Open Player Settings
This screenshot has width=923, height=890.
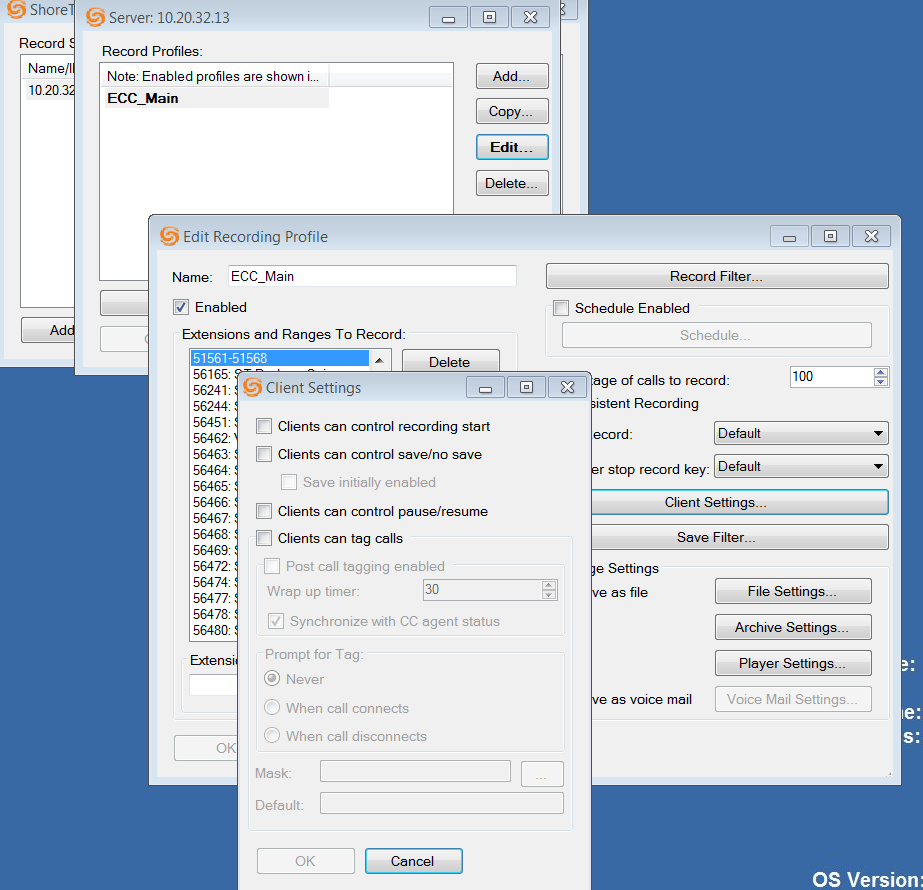pyautogui.click(x=793, y=663)
